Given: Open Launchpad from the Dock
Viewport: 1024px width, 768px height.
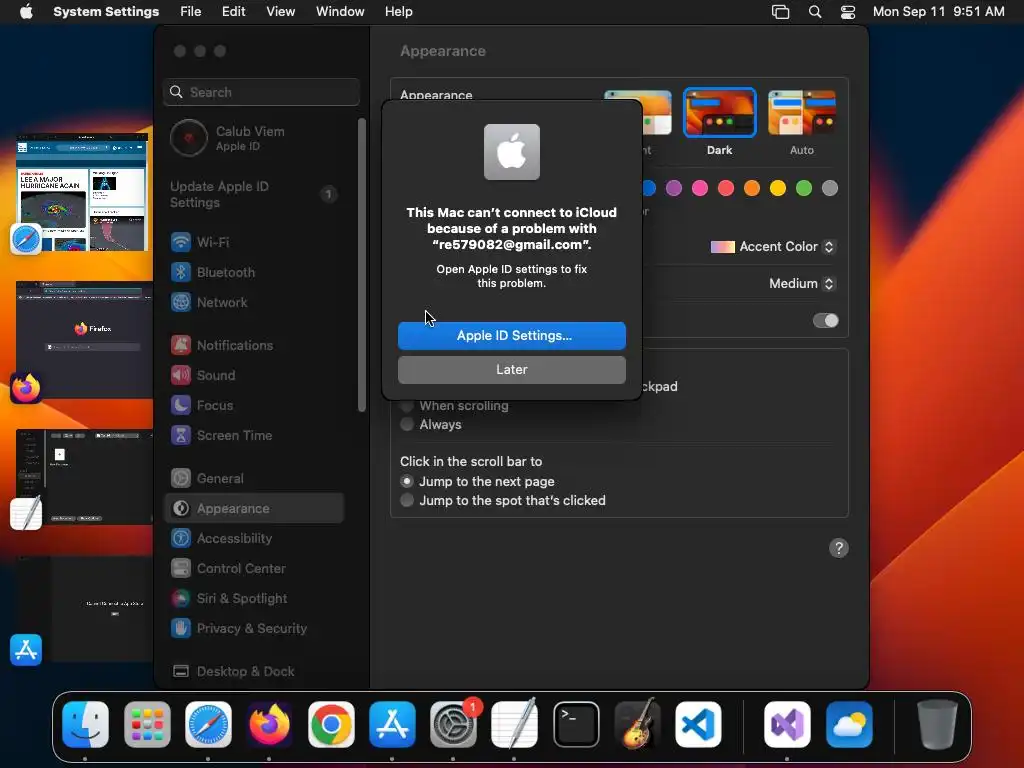Looking at the screenshot, I should click(x=147, y=725).
